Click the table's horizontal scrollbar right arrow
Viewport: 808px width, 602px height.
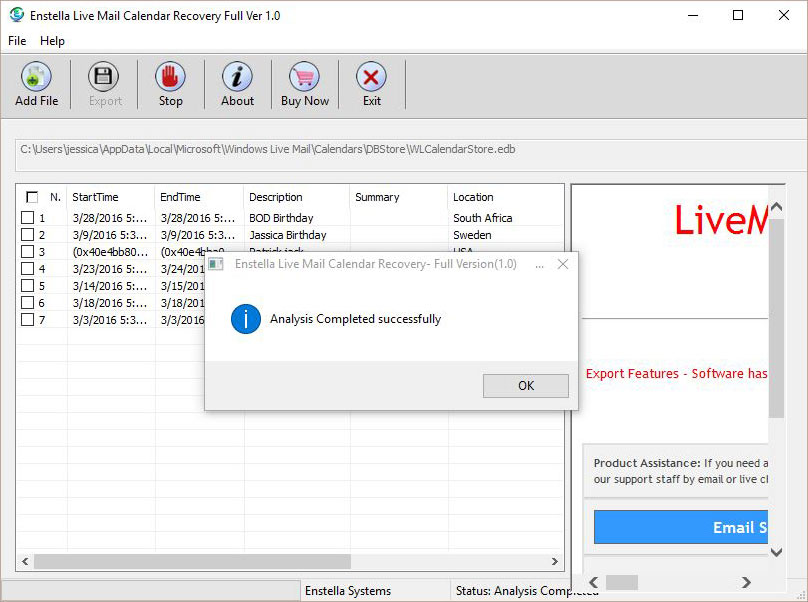pyautogui.click(x=555, y=562)
